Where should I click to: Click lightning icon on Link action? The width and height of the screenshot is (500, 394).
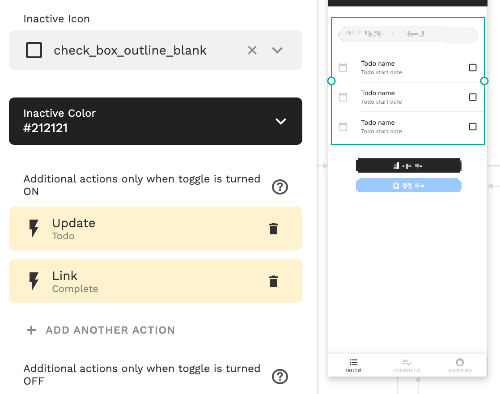click(x=34, y=281)
